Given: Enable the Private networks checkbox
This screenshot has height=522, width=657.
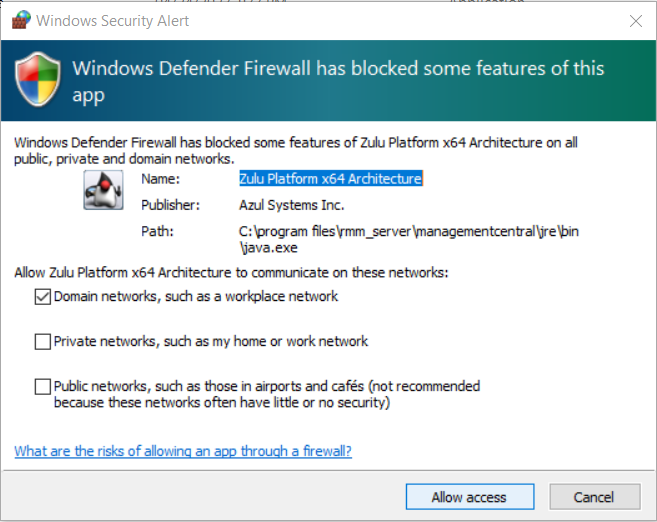Looking at the screenshot, I should tap(42, 341).
